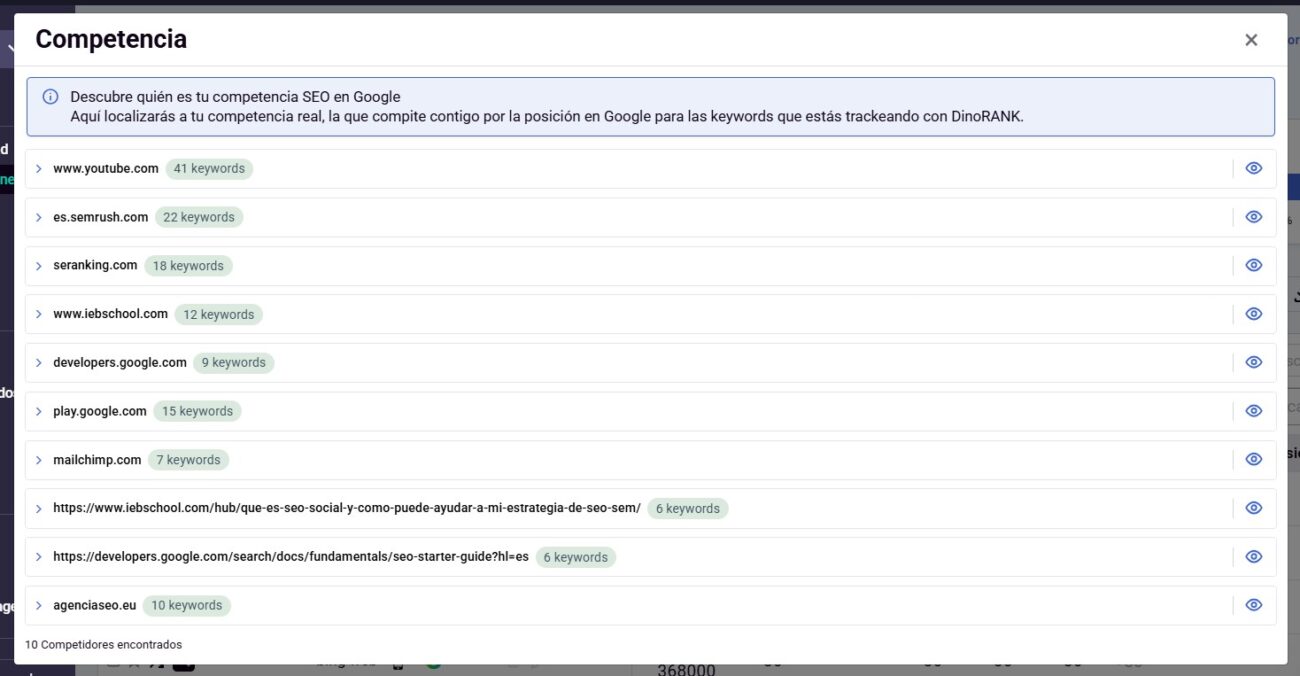
Task: Click 'Descubre quién es tu competencia SEO' text
Action: click(235, 97)
